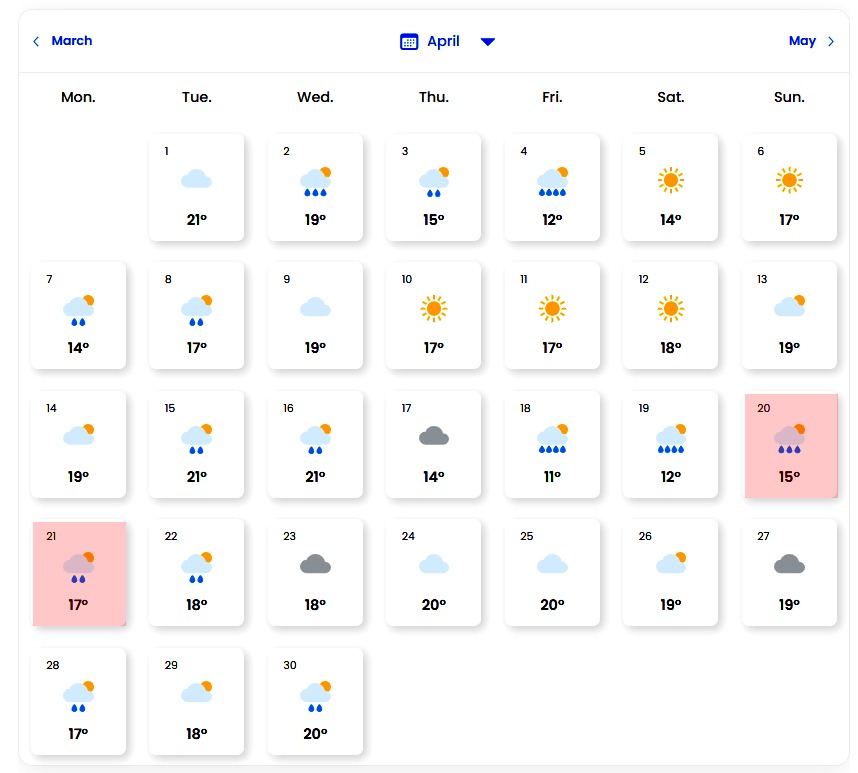Select the April 24 day showing 20°

tap(433, 573)
